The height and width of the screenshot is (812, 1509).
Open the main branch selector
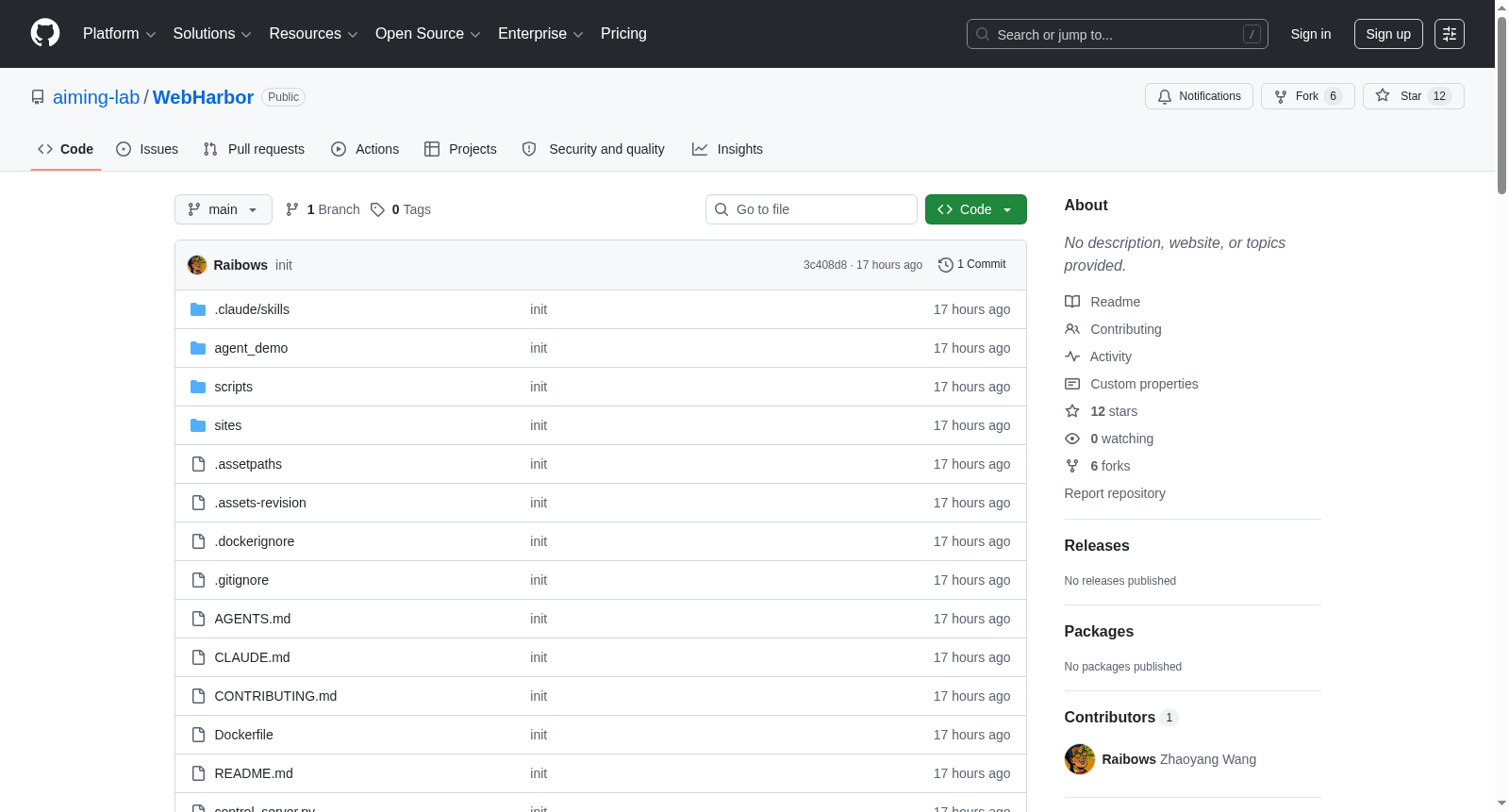click(x=224, y=209)
